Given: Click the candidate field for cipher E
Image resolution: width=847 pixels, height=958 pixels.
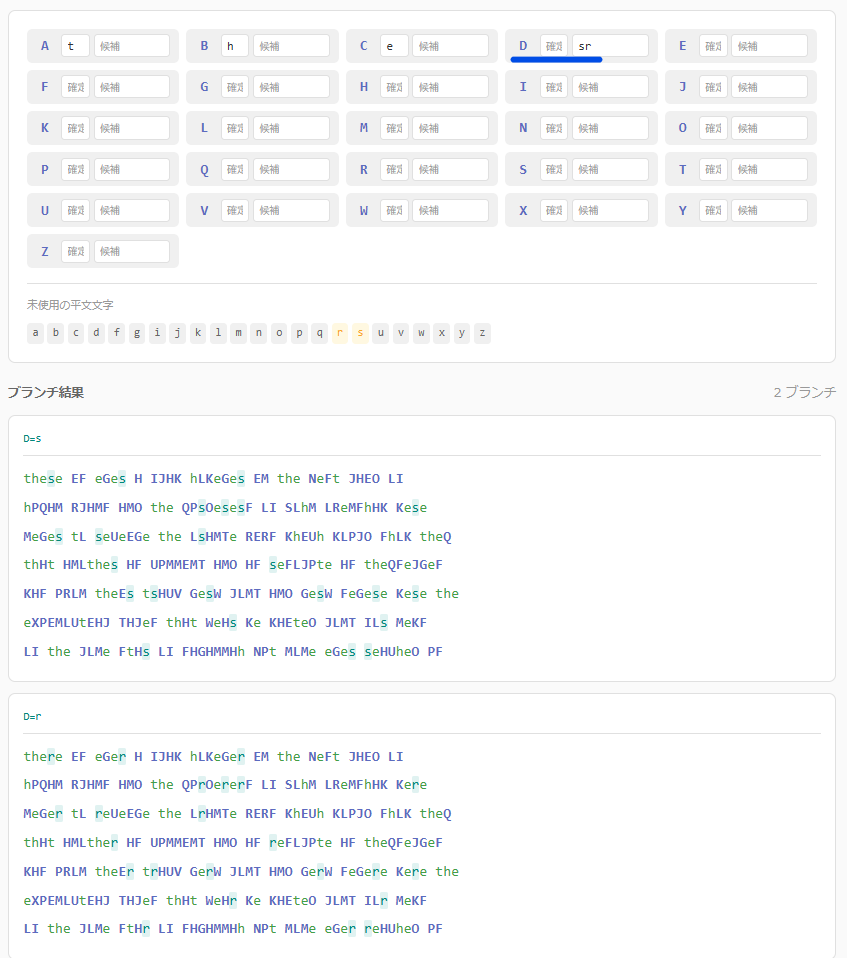Looking at the screenshot, I should point(769,46).
